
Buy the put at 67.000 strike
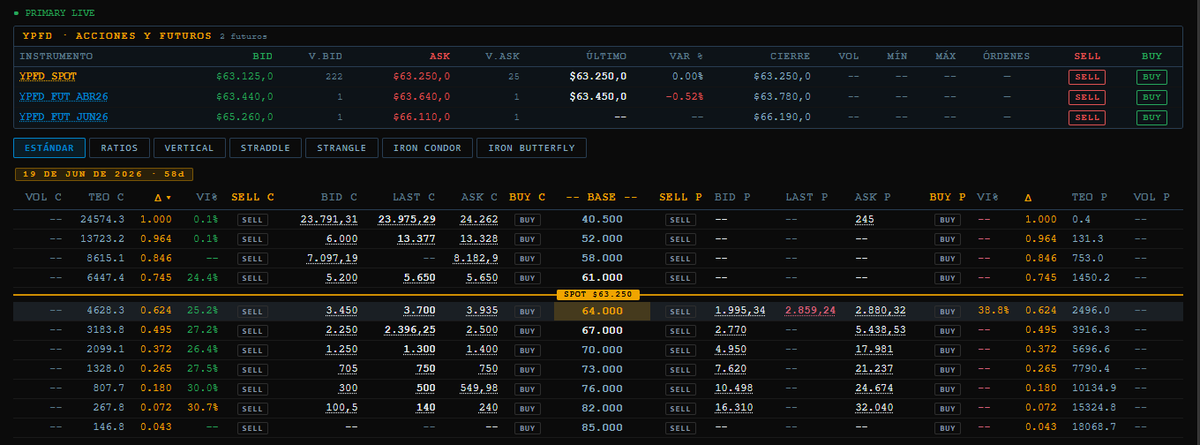tap(947, 331)
